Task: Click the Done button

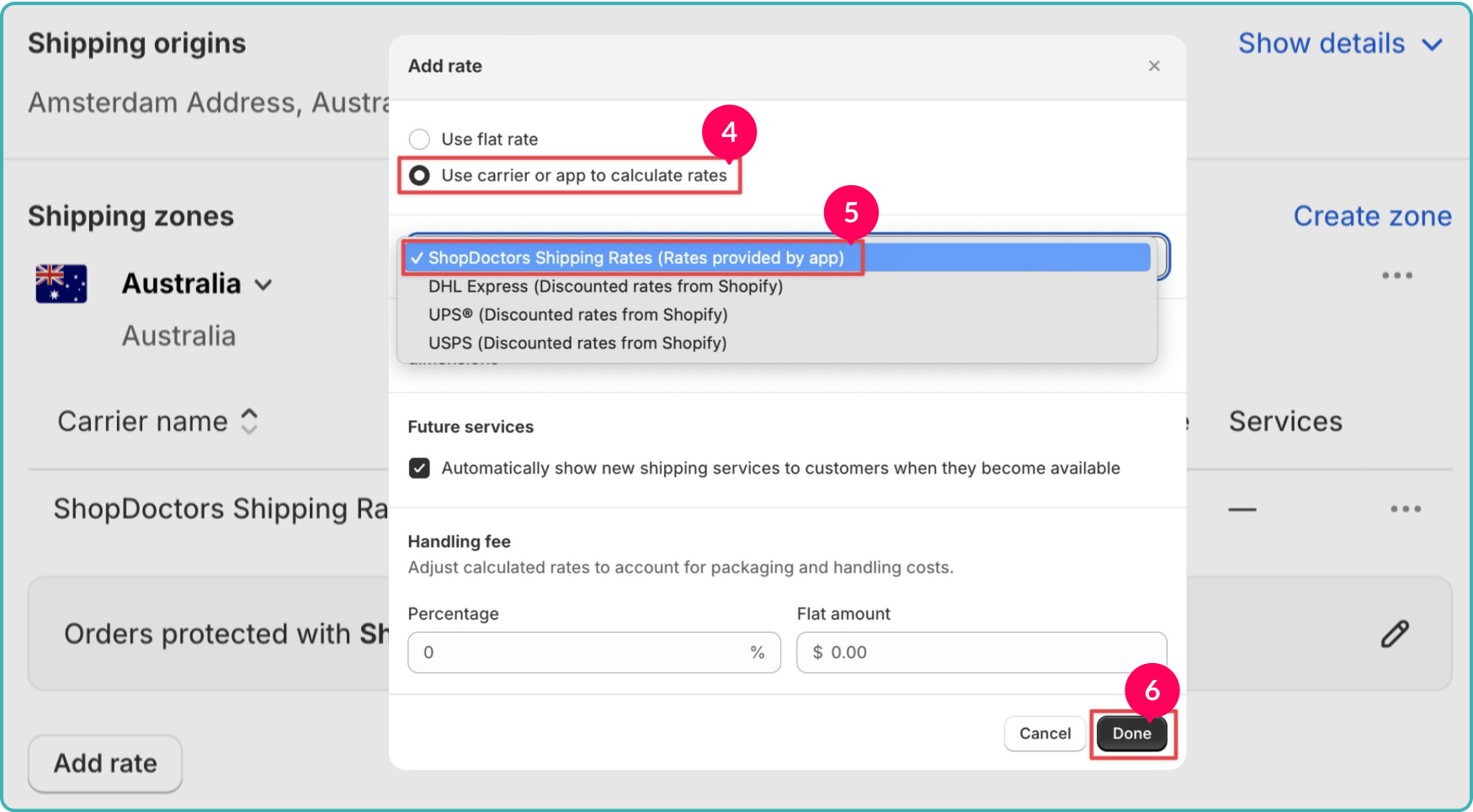Action: tap(1132, 734)
